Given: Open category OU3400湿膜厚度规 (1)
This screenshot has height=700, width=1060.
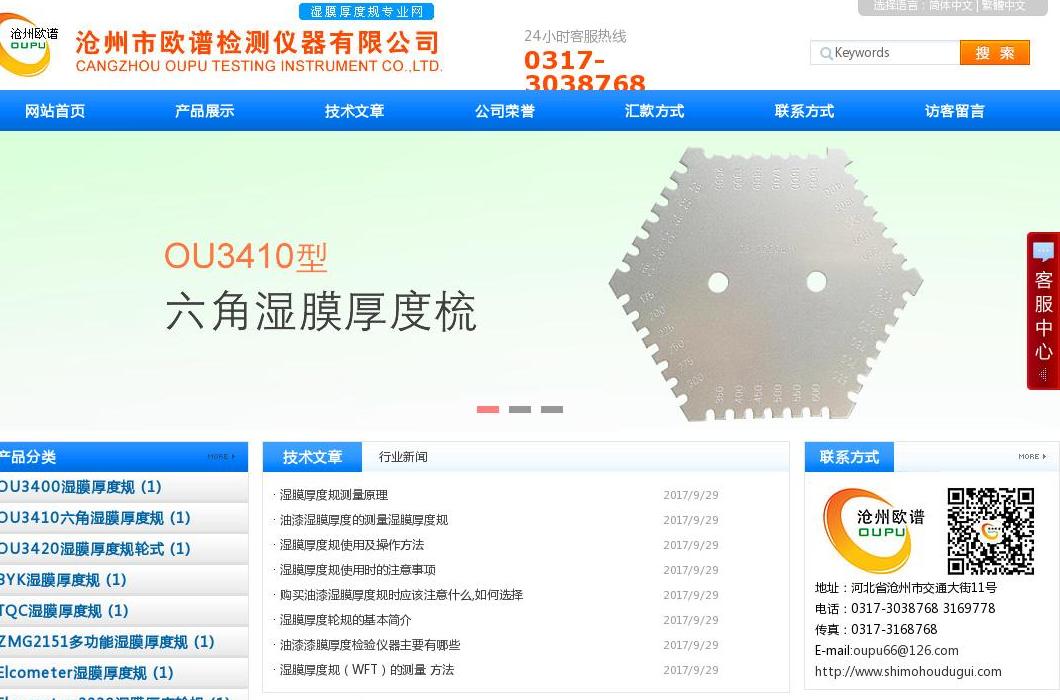Looking at the screenshot, I should 80,487.
